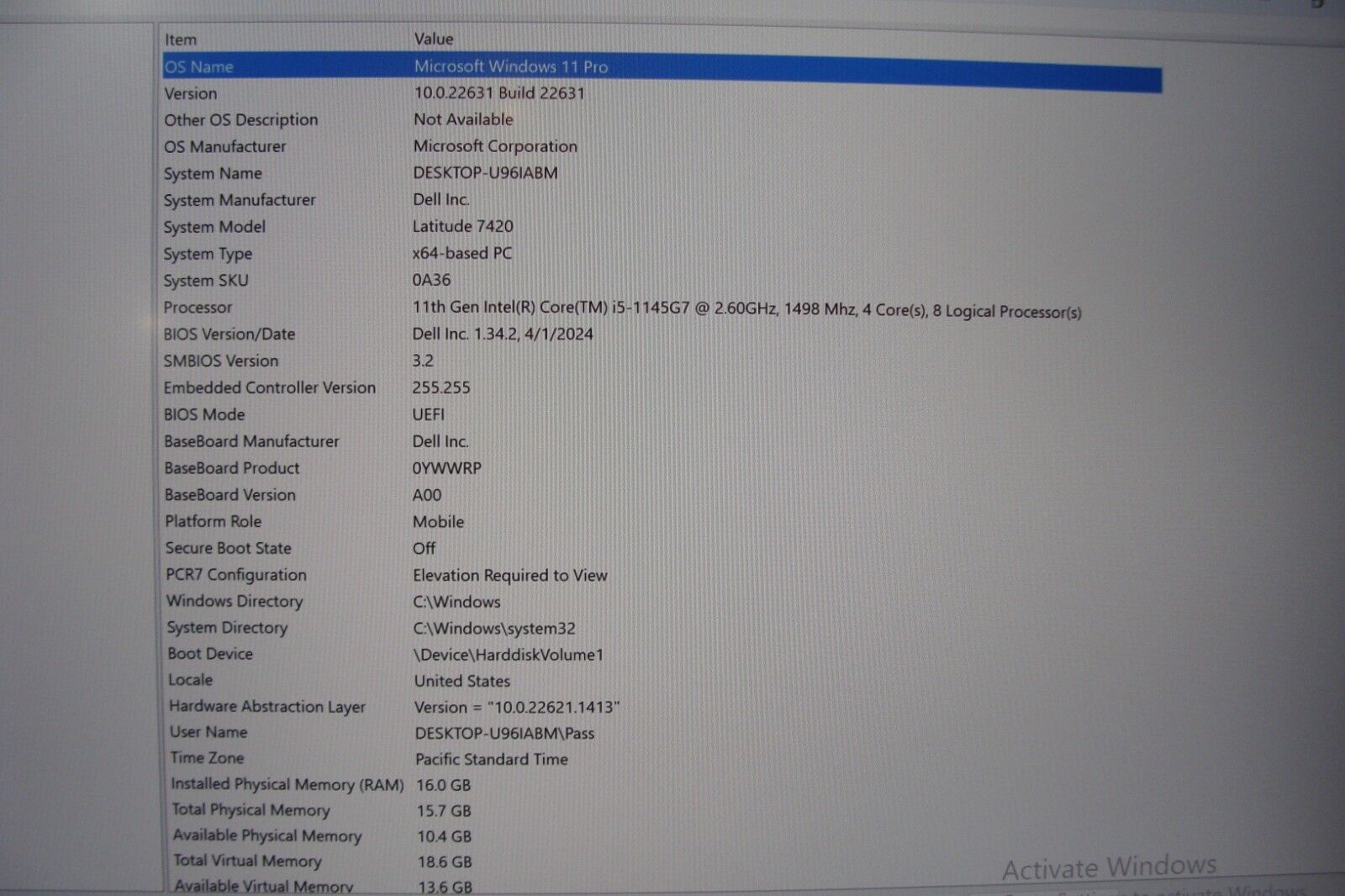Click the Not Available value
Viewport: 1345px width, 896px height.
pos(463,119)
